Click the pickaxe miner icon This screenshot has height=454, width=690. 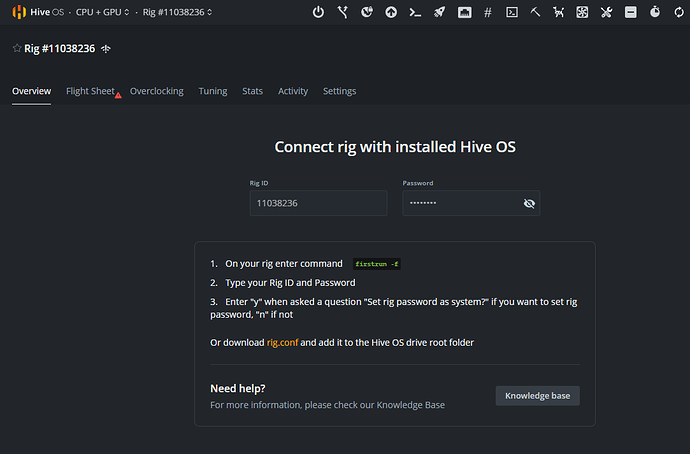click(535, 12)
